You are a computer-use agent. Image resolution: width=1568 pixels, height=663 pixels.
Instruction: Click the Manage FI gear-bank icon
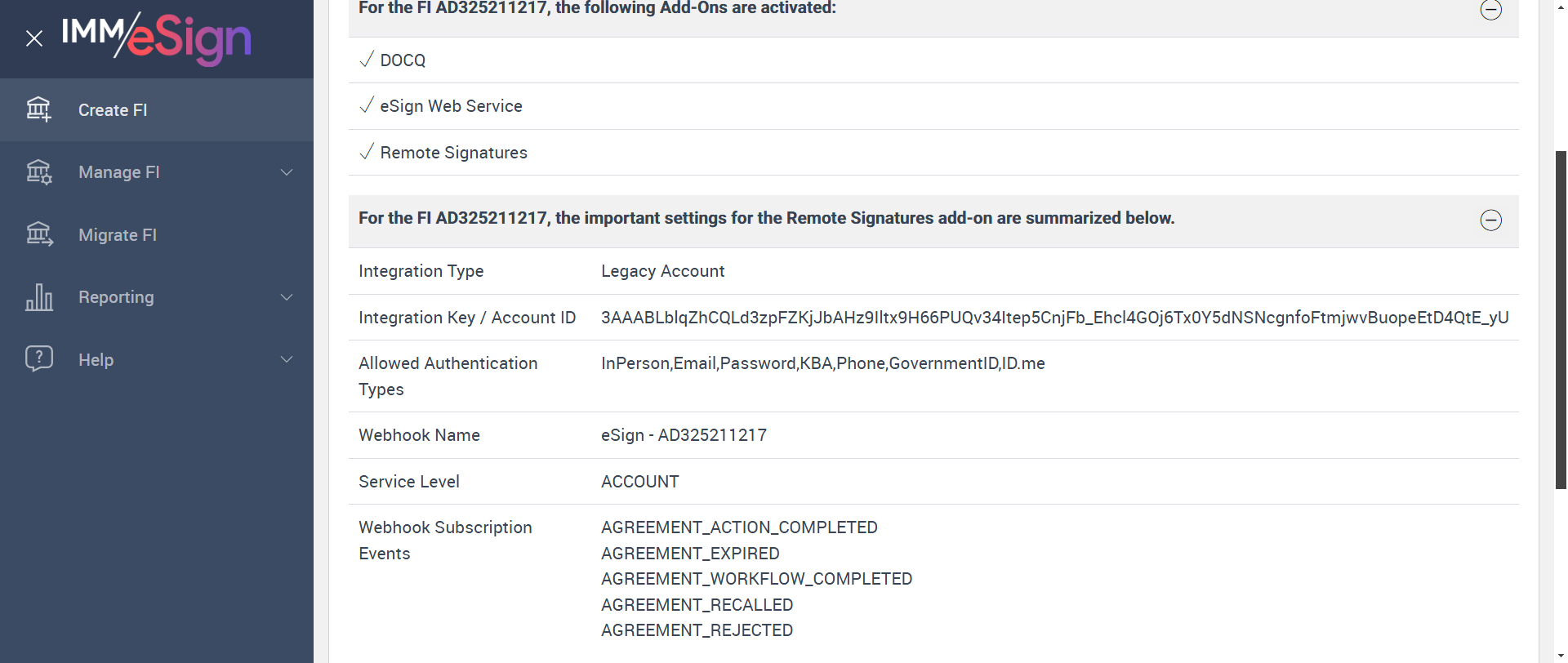pyautogui.click(x=38, y=172)
